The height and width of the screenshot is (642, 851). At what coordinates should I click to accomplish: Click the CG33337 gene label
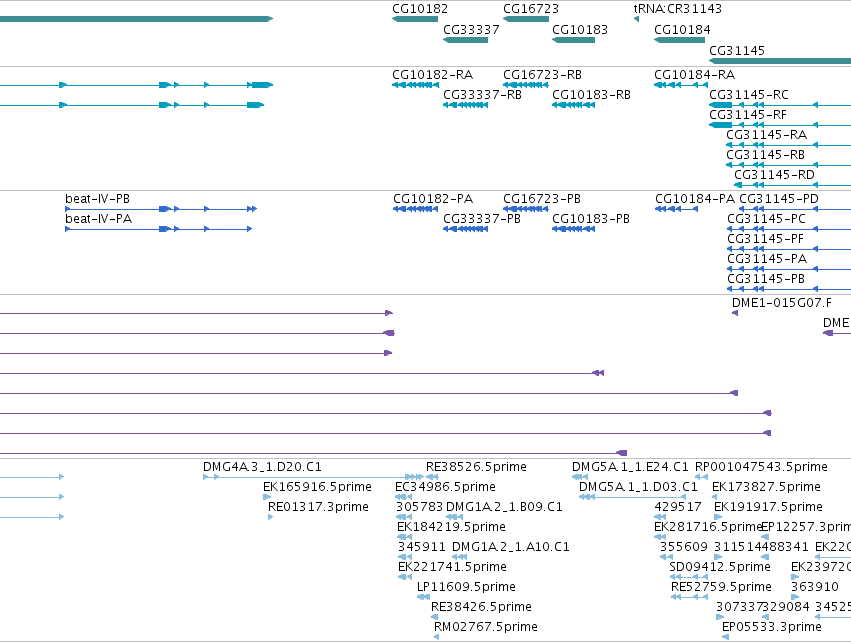pos(471,30)
